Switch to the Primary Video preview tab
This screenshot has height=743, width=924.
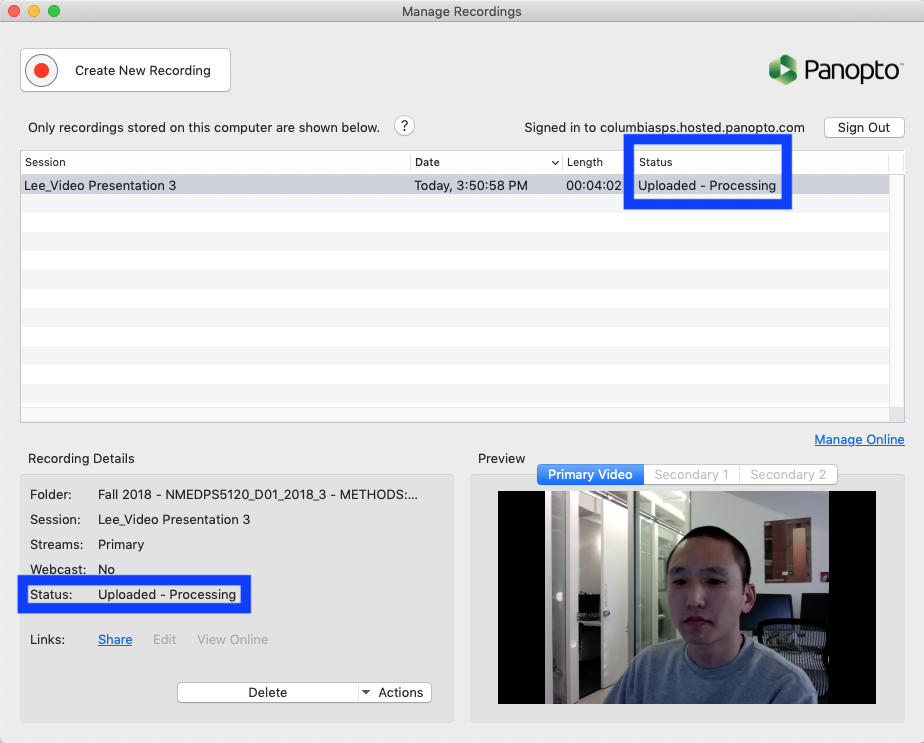[590, 474]
